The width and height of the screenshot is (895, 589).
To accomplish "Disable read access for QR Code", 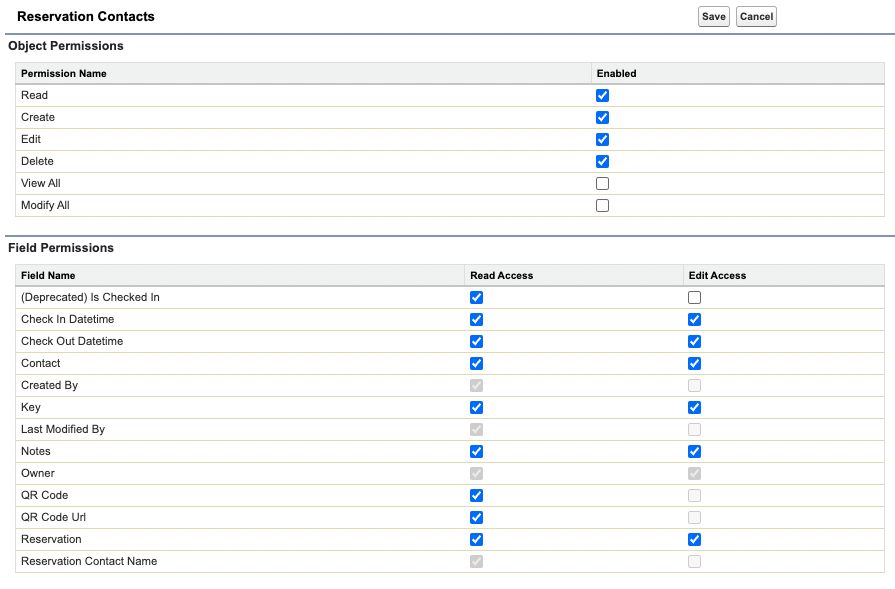I will click(x=476, y=496).
